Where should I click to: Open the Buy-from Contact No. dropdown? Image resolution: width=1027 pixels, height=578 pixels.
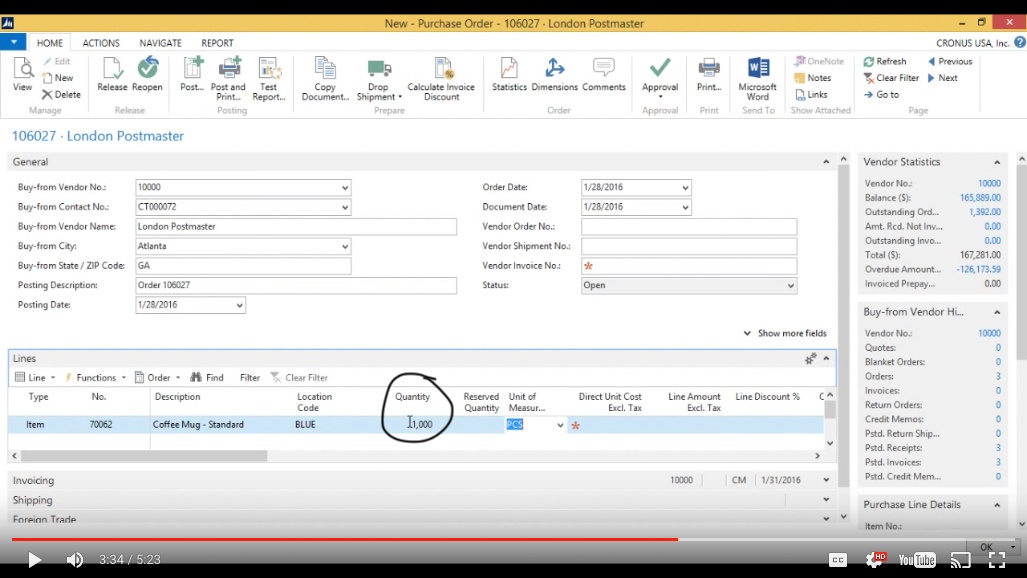click(x=345, y=207)
